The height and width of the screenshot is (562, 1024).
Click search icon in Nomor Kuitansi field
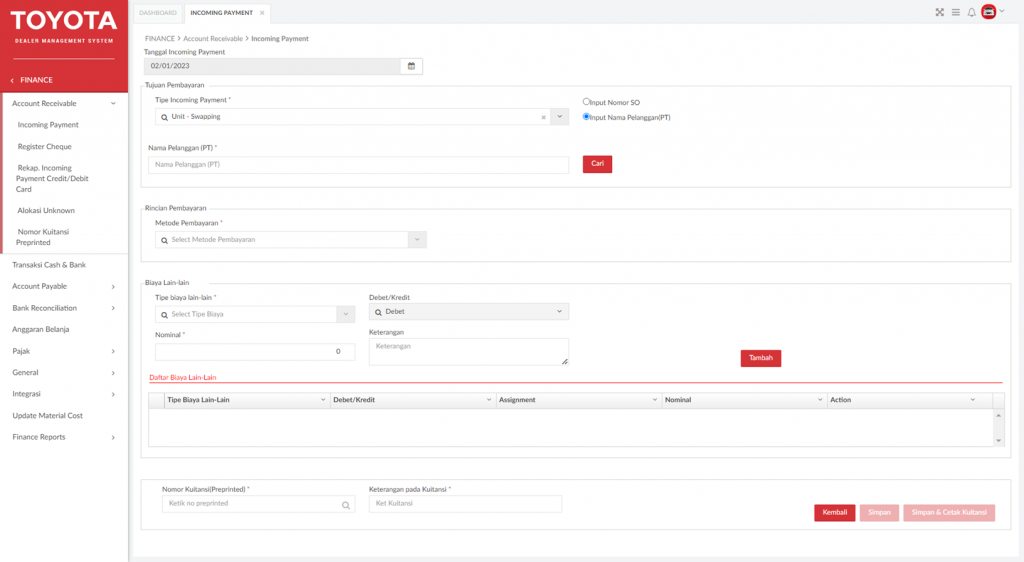pyautogui.click(x=345, y=505)
